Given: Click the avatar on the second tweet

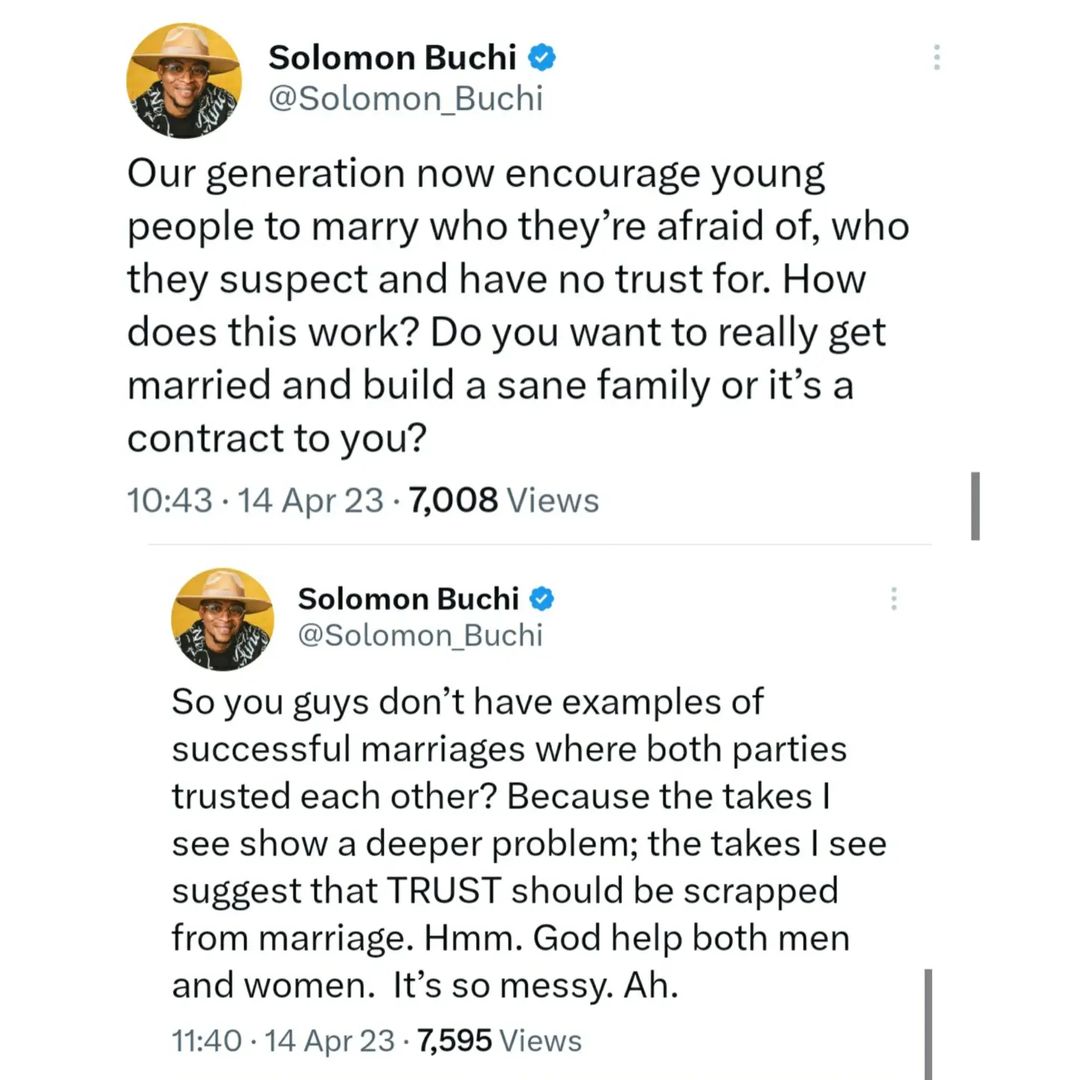Looking at the screenshot, I should tap(222, 619).
